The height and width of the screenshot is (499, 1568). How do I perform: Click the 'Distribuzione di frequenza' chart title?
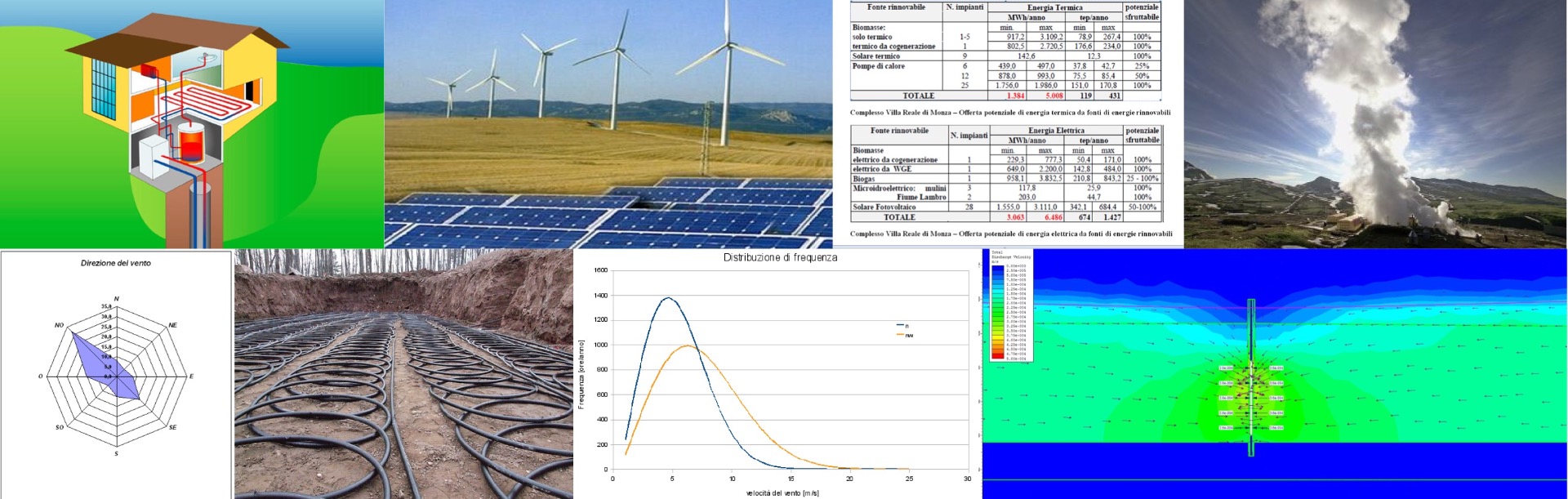pyautogui.click(x=780, y=257)
